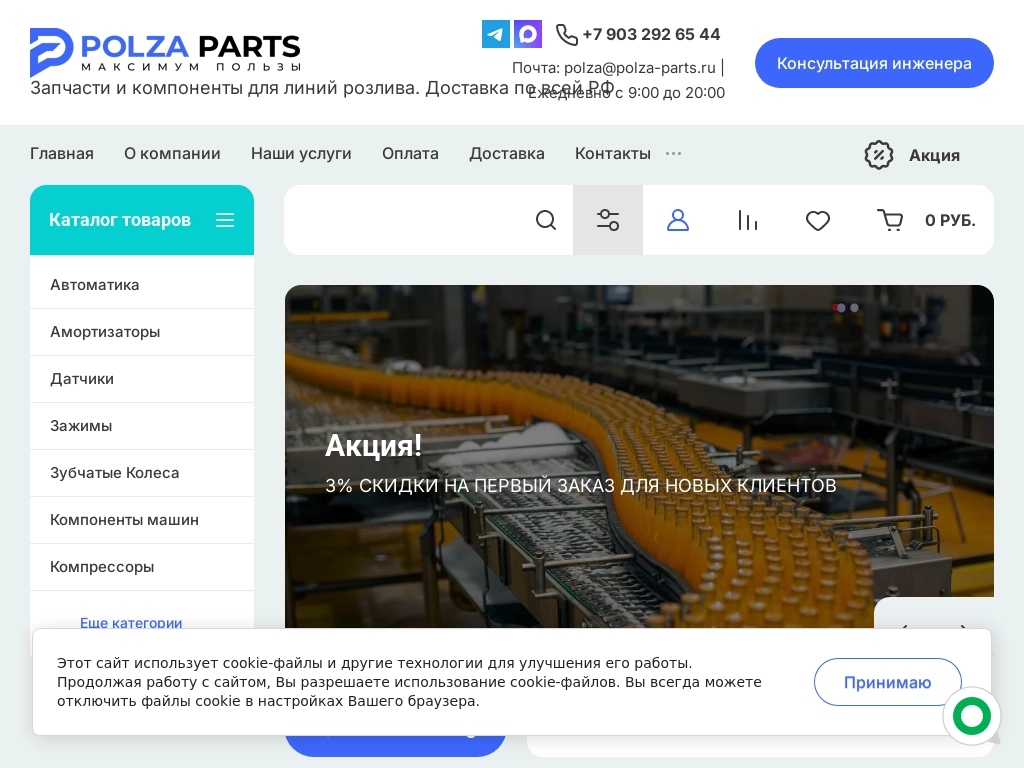This screenshot has height=768, width=1024.
Task: Open the favorites heart icon
Action: tap(818, 220)
